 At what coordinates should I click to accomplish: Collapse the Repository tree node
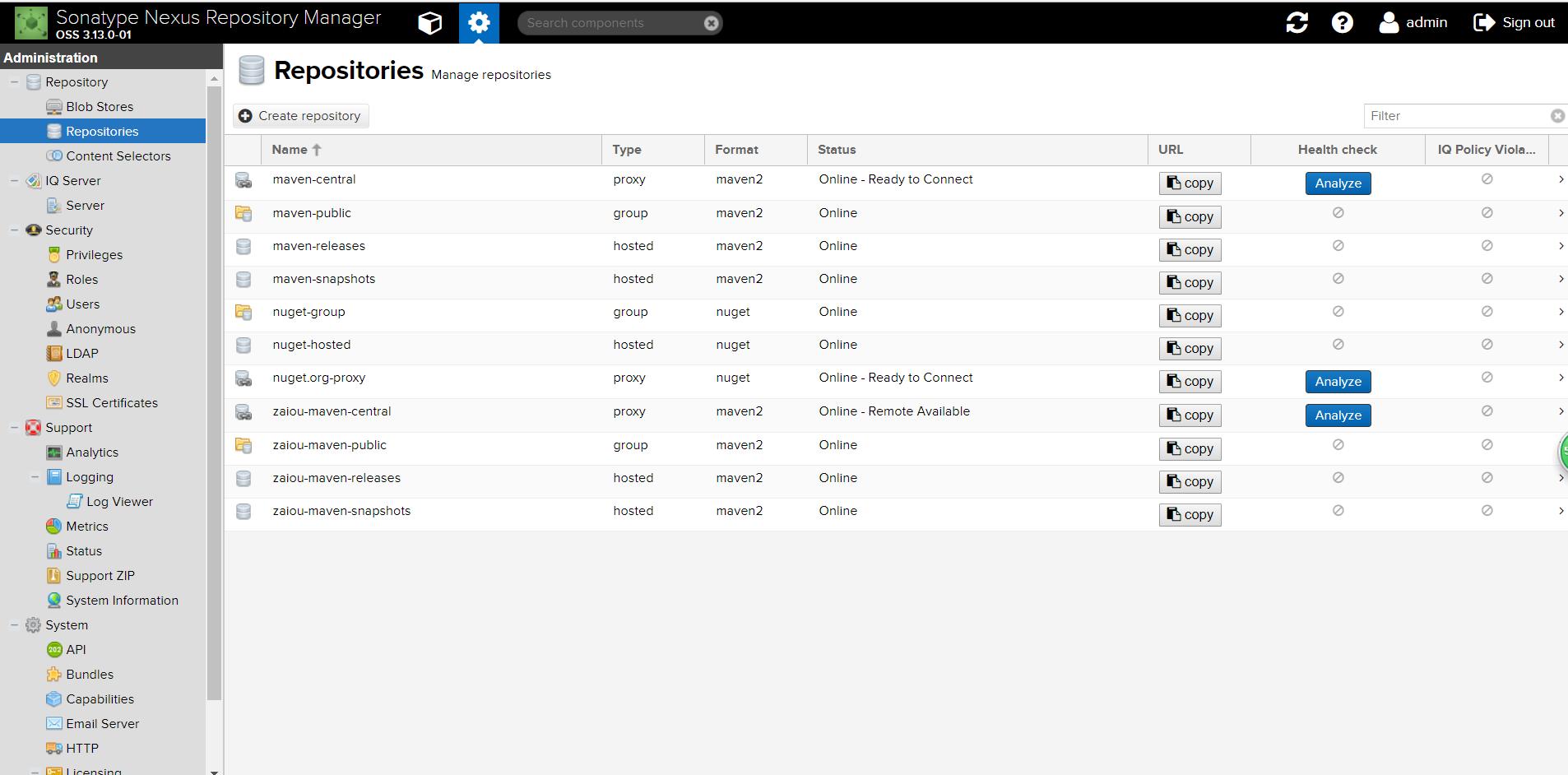coord(14,82)
